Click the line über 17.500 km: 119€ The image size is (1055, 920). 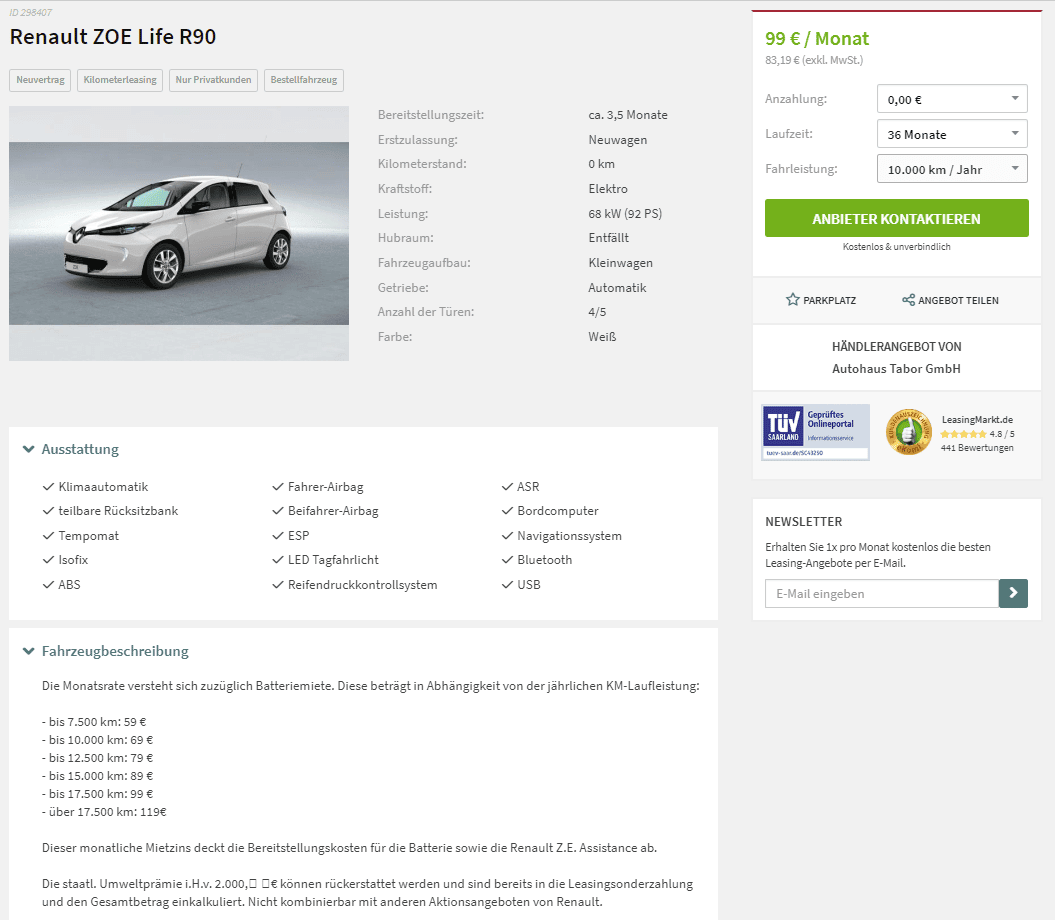pyautogui.click(x=104, y=812)
